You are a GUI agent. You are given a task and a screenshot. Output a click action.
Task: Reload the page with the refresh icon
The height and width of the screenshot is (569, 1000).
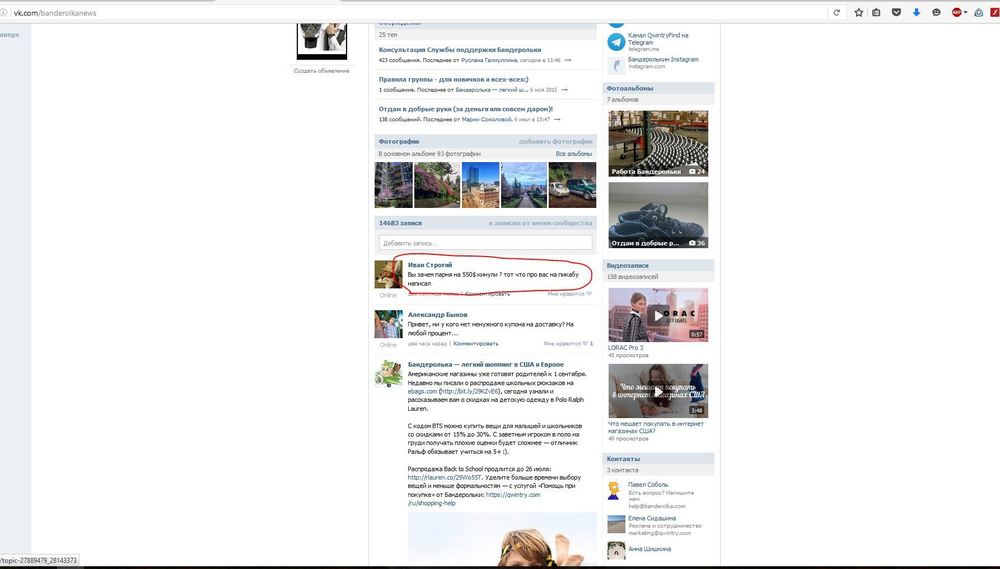point(836,12)
